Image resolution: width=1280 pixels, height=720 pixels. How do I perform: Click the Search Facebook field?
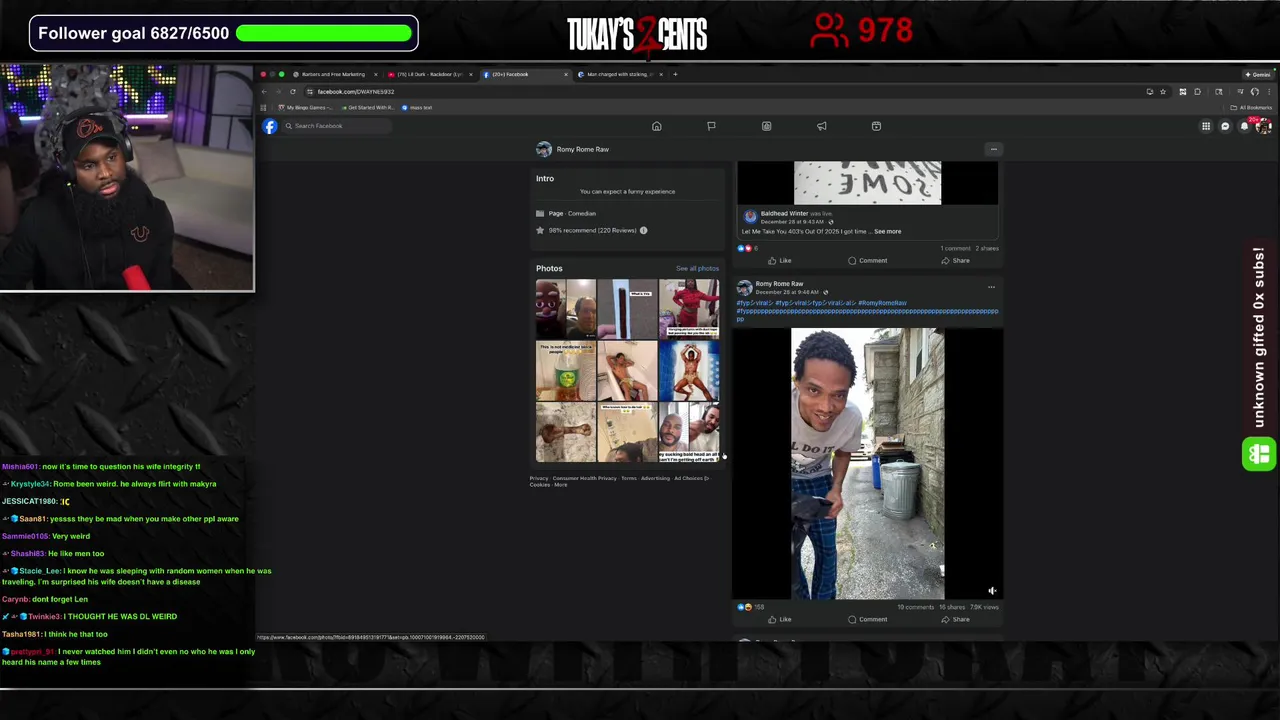(x=335, y=126)
